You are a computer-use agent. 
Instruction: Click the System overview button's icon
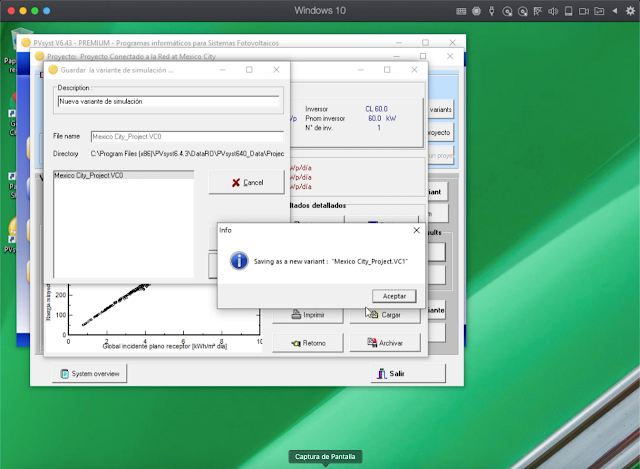64,373
